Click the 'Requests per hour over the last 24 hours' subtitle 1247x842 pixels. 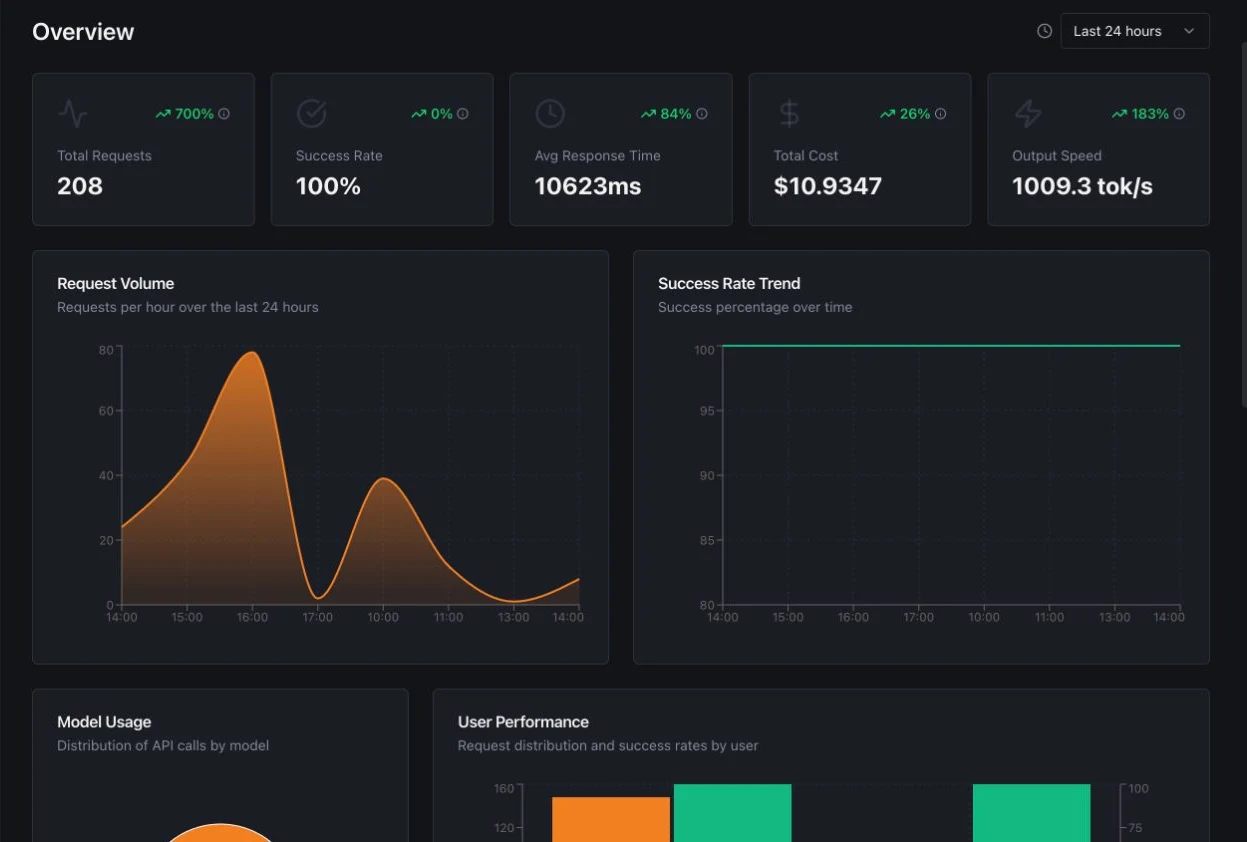click(188, 307)
